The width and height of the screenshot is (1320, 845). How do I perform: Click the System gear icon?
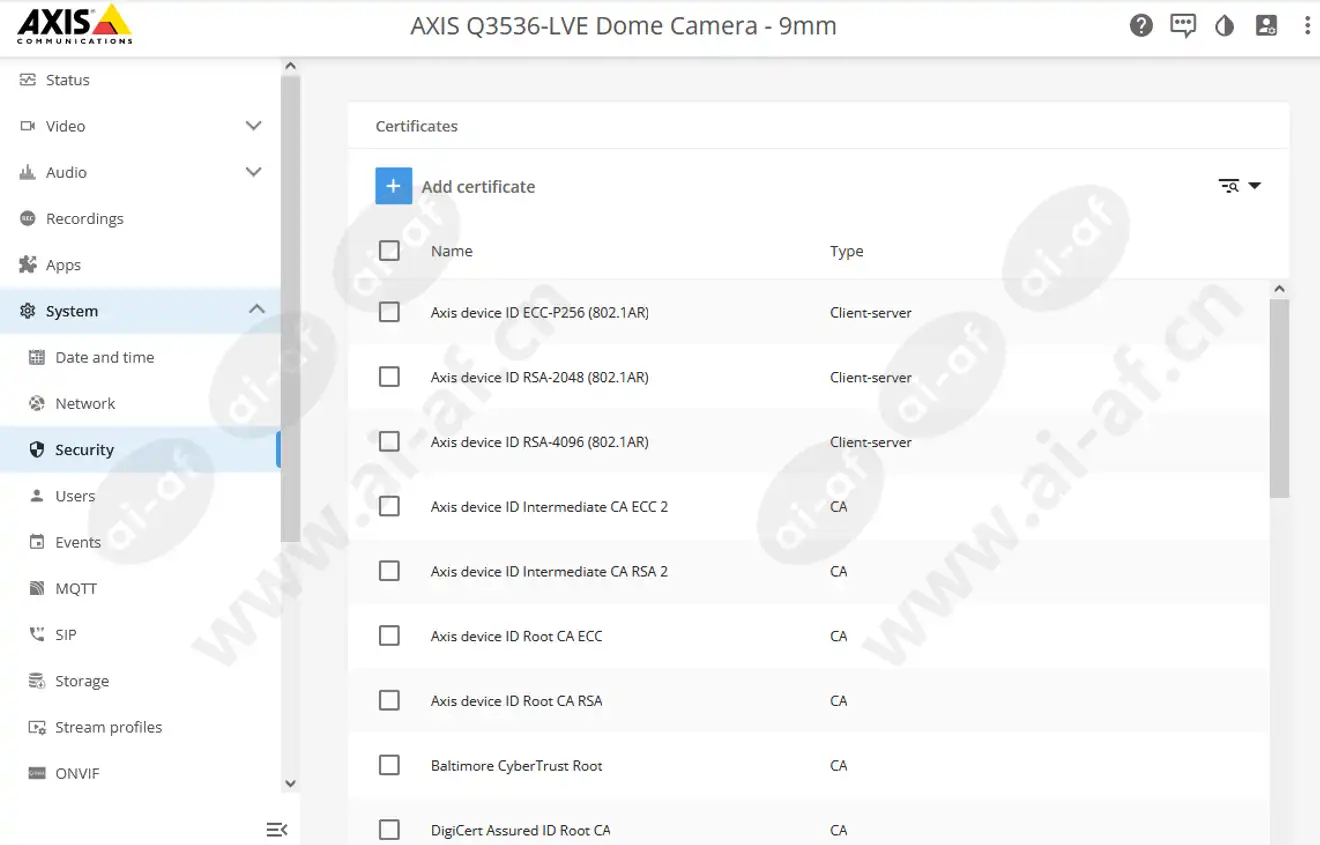click(x=28, y=311)
